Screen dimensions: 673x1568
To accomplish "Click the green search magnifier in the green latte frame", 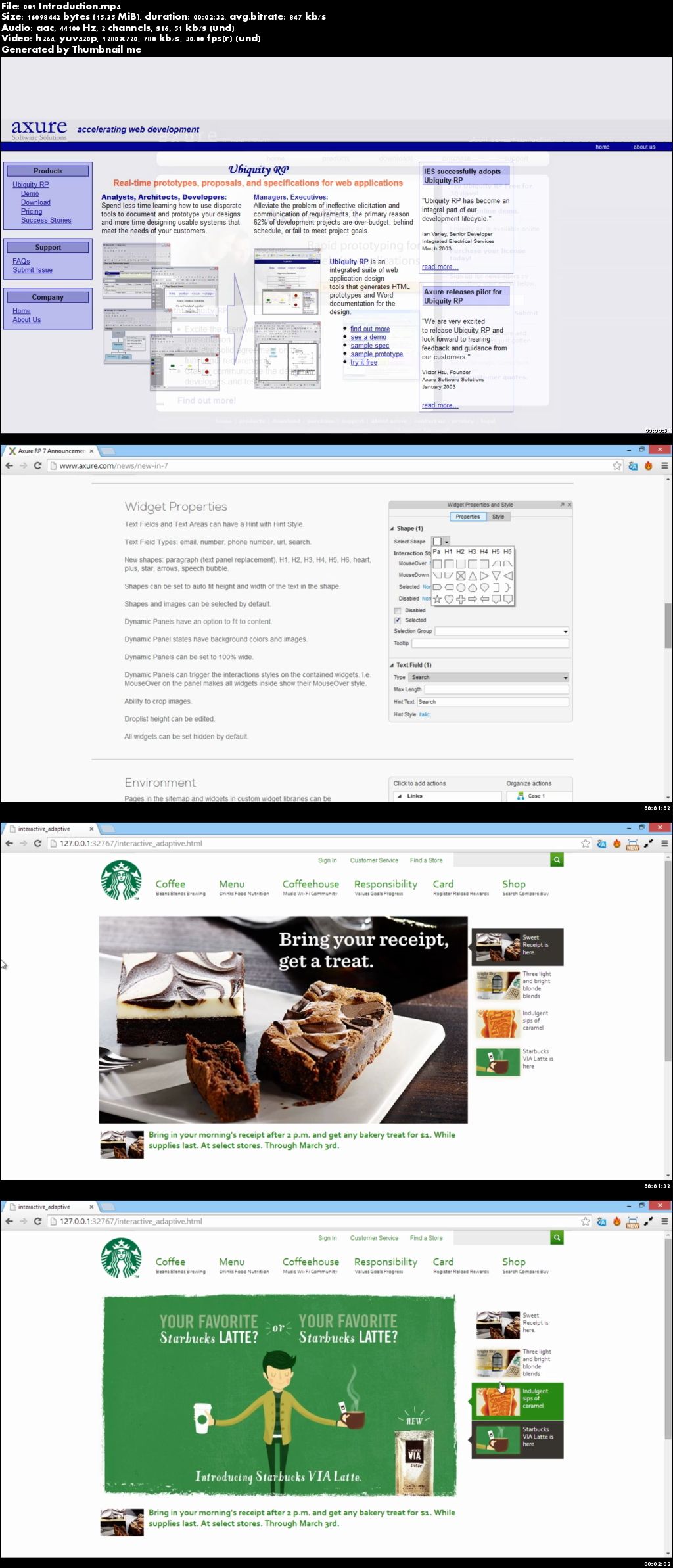I will coord(557,1237).
